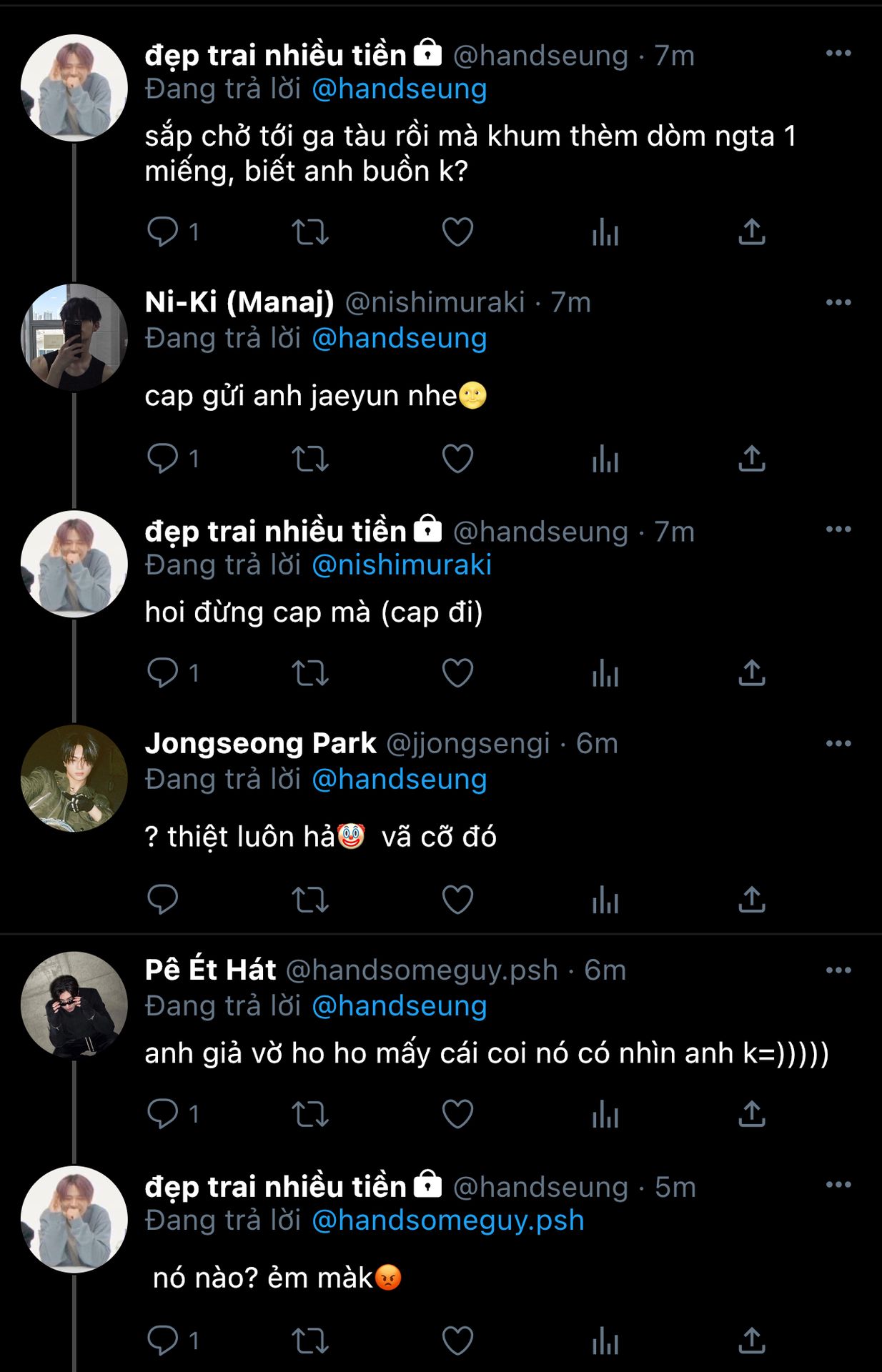This screenshot has height=1372, width=882.
Task: Reply to the 'nó nào? ẻm màk' tweet
Action: tap(162, 1341)
